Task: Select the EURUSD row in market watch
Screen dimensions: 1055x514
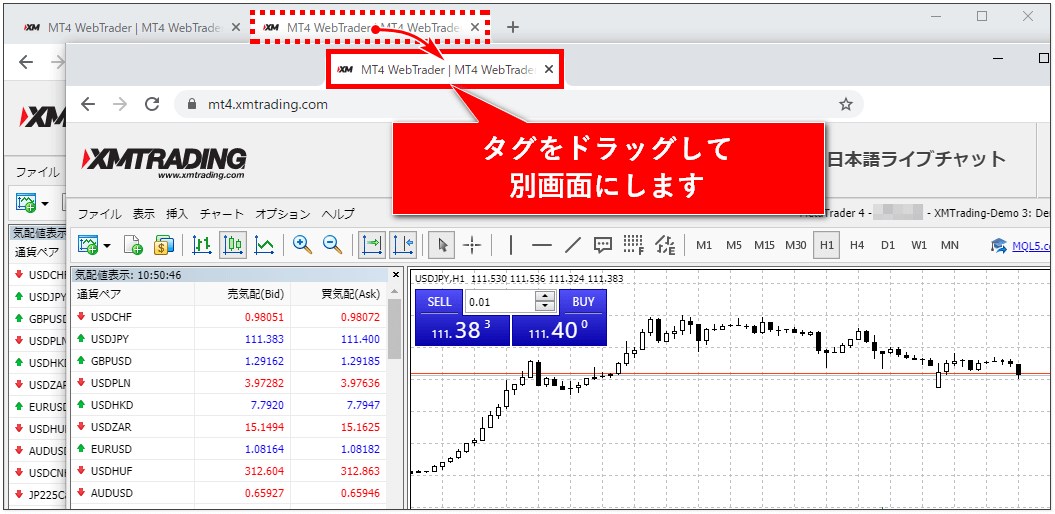Action: pos(229,449)
